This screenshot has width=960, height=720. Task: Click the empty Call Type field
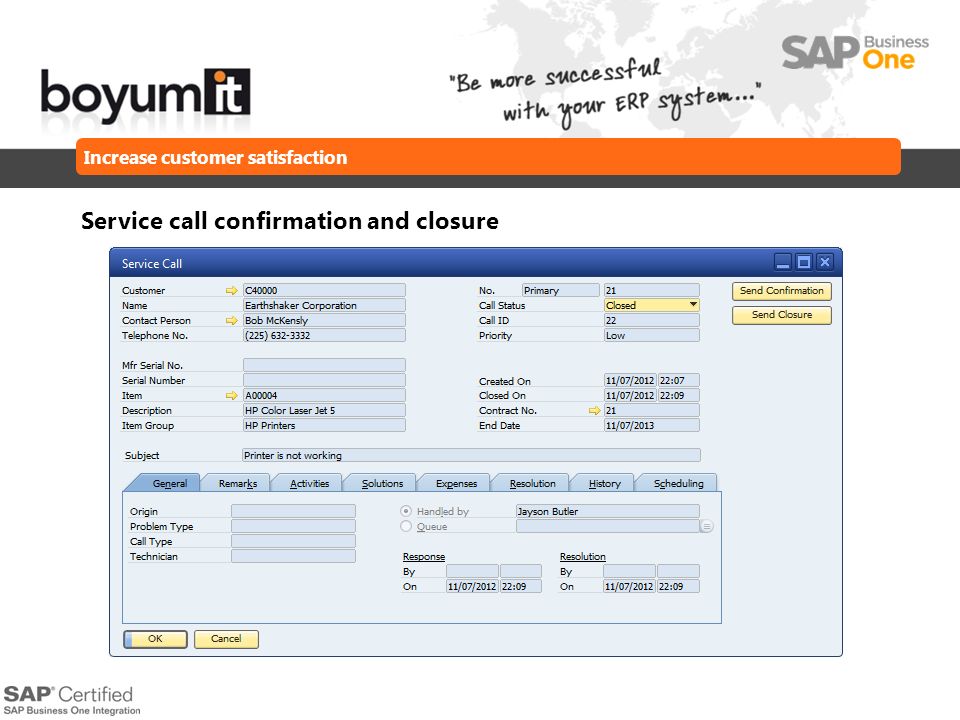[293, 541]
